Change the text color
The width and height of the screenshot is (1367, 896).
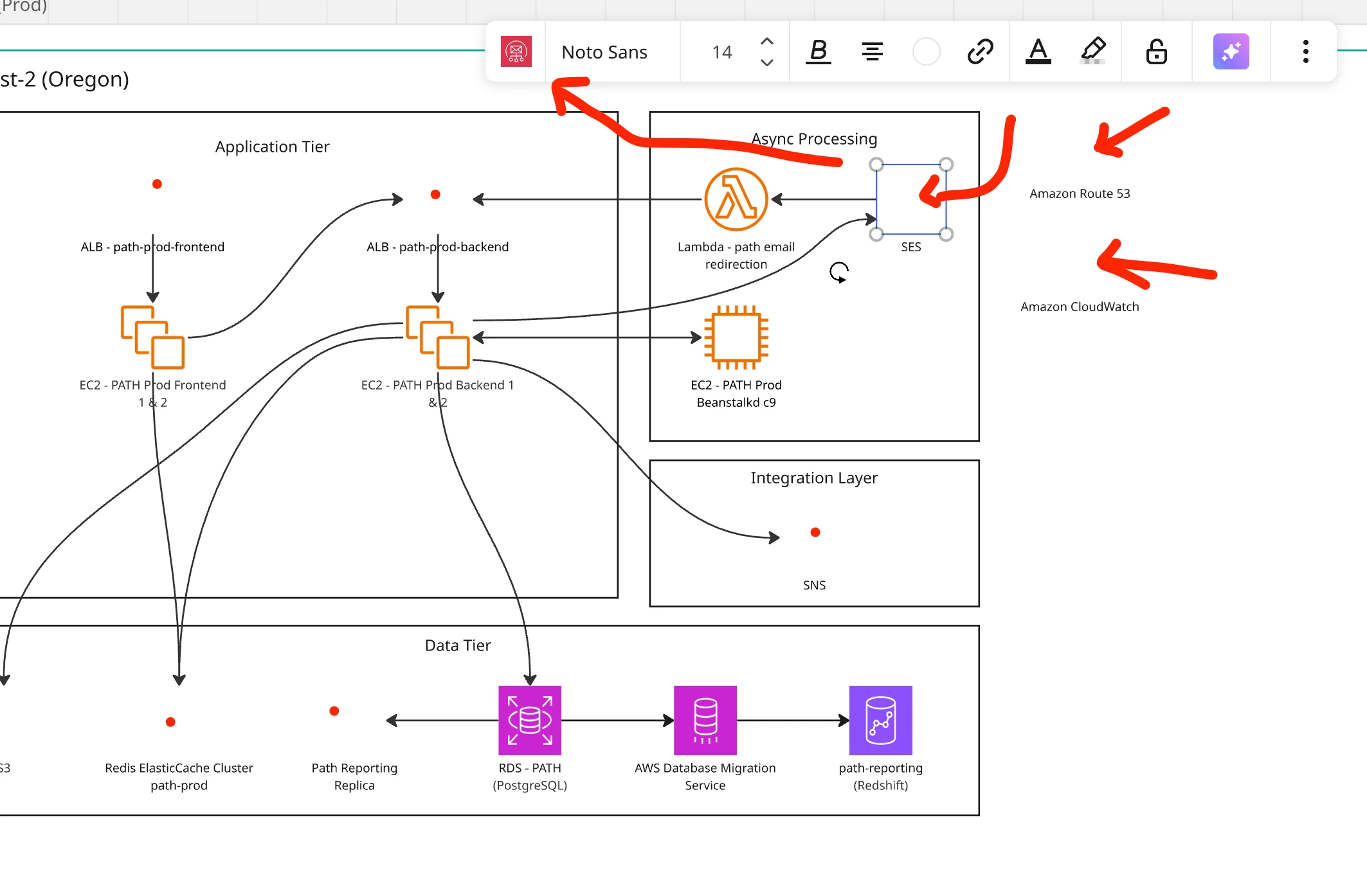pyautogui.click(x=1038, y=51)
